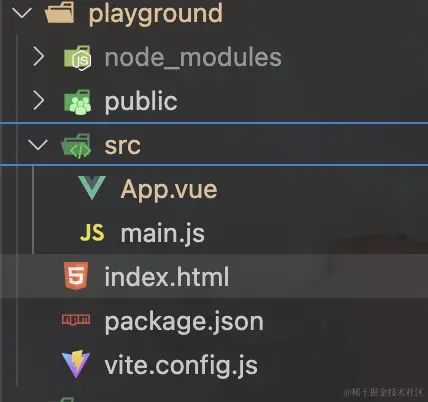The height and width of the screenshot is (402, 428).
Task: Click the HTML5 icon for index.html
Action: pos(76,276)
